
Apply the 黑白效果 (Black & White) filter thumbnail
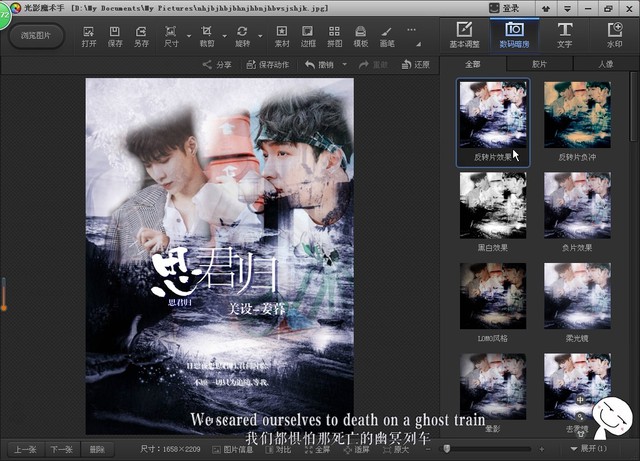pos(492,211)
